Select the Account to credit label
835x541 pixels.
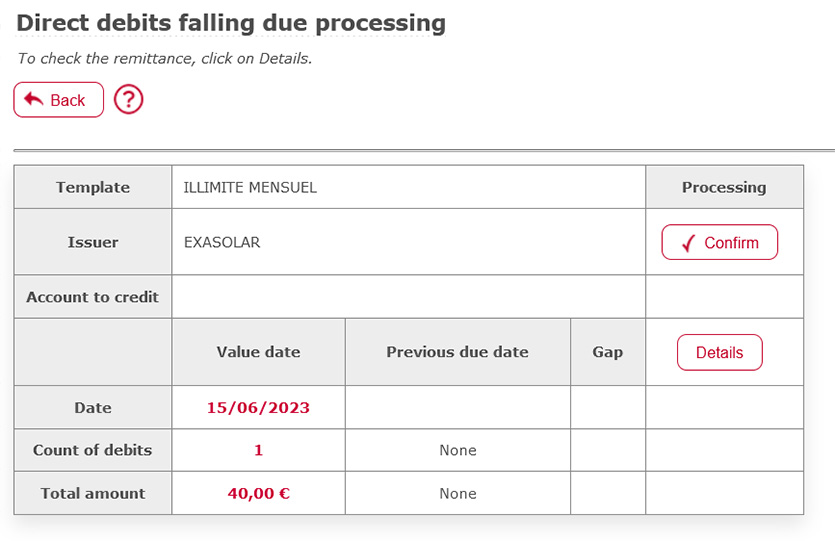pyautogui.click(x=93, y=297)
